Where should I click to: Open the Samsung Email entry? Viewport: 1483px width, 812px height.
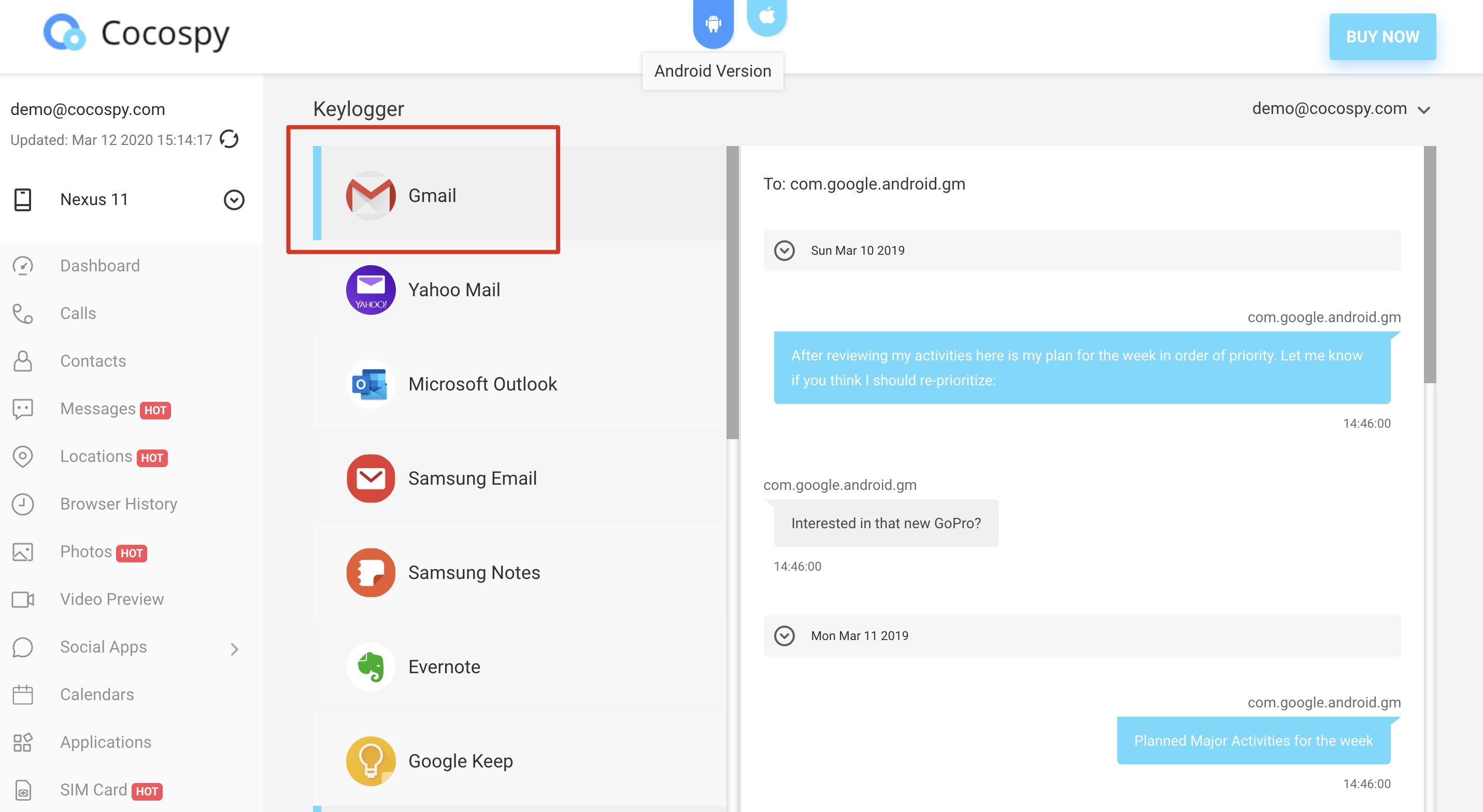pyautogui.click(x=472, y=477)
